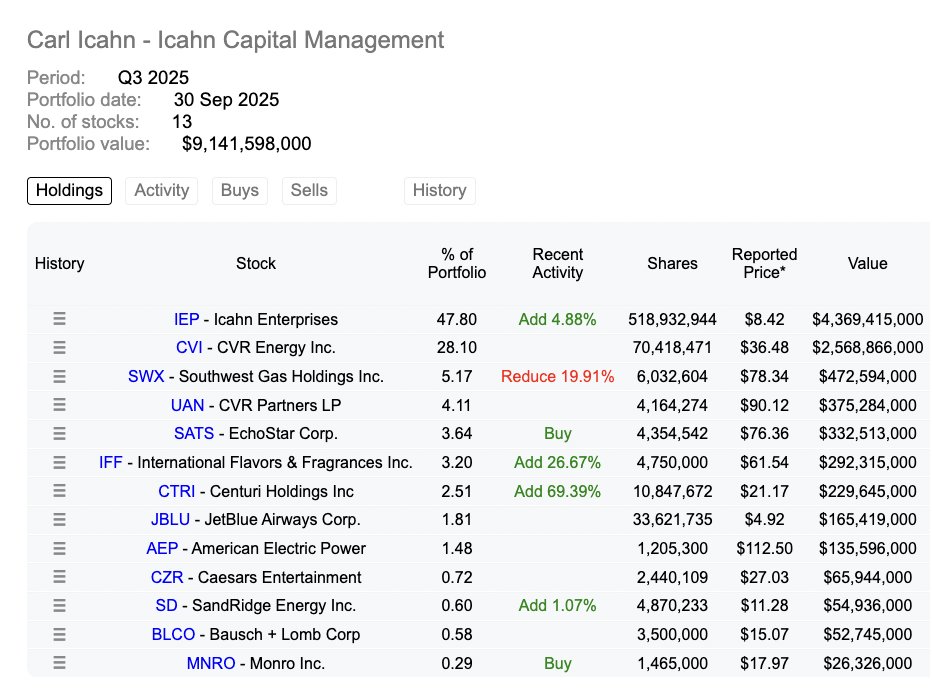Open the SWX ticker link
932x698 pixels.
click(x=146, y=376)
